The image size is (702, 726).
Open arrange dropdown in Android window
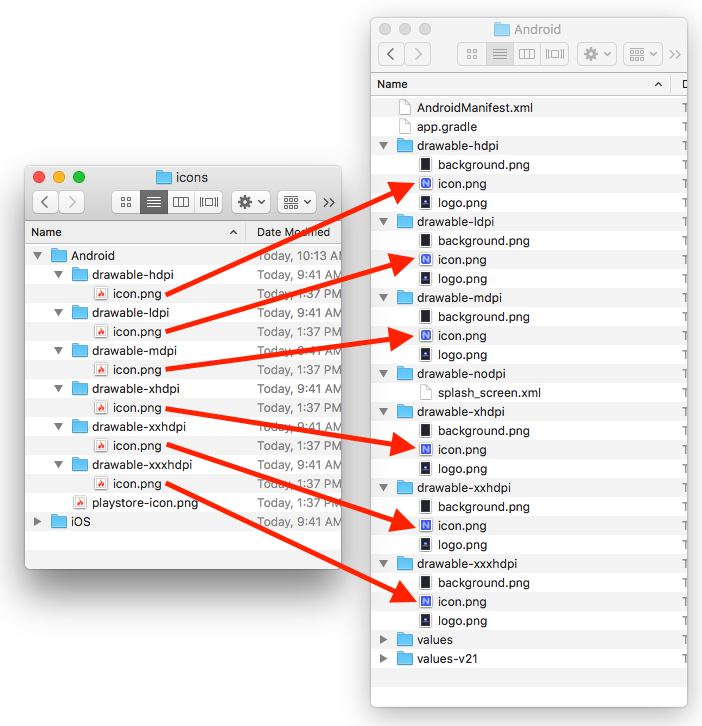[643, 54]
